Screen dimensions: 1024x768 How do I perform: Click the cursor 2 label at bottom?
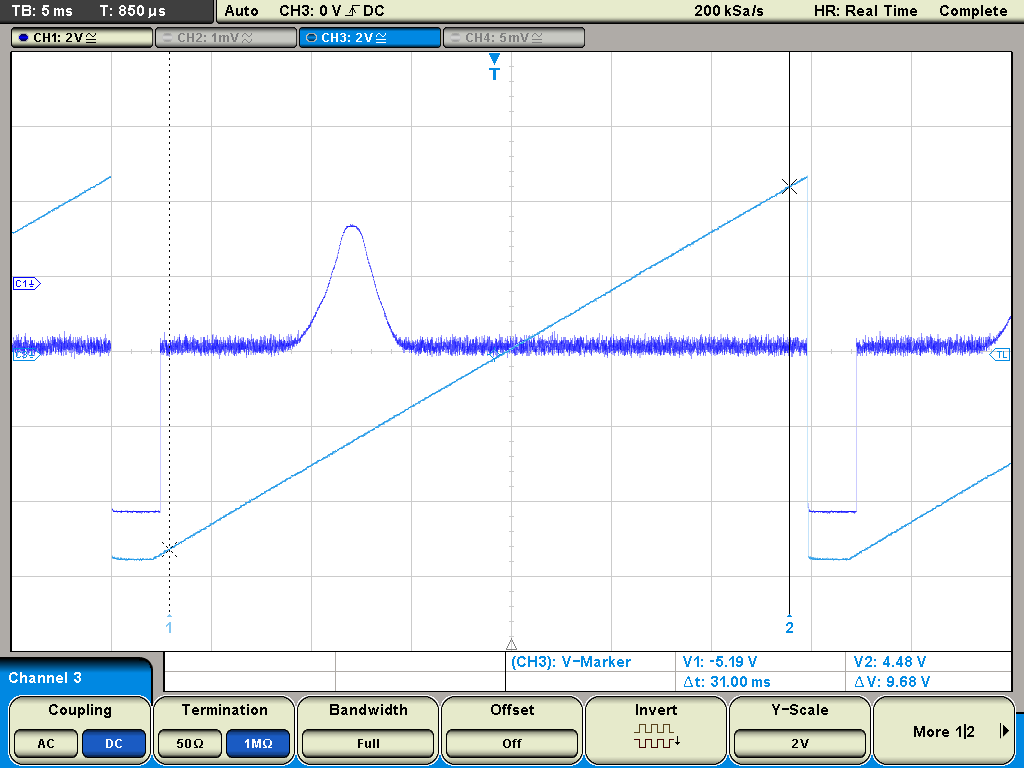tap(790, 627)
